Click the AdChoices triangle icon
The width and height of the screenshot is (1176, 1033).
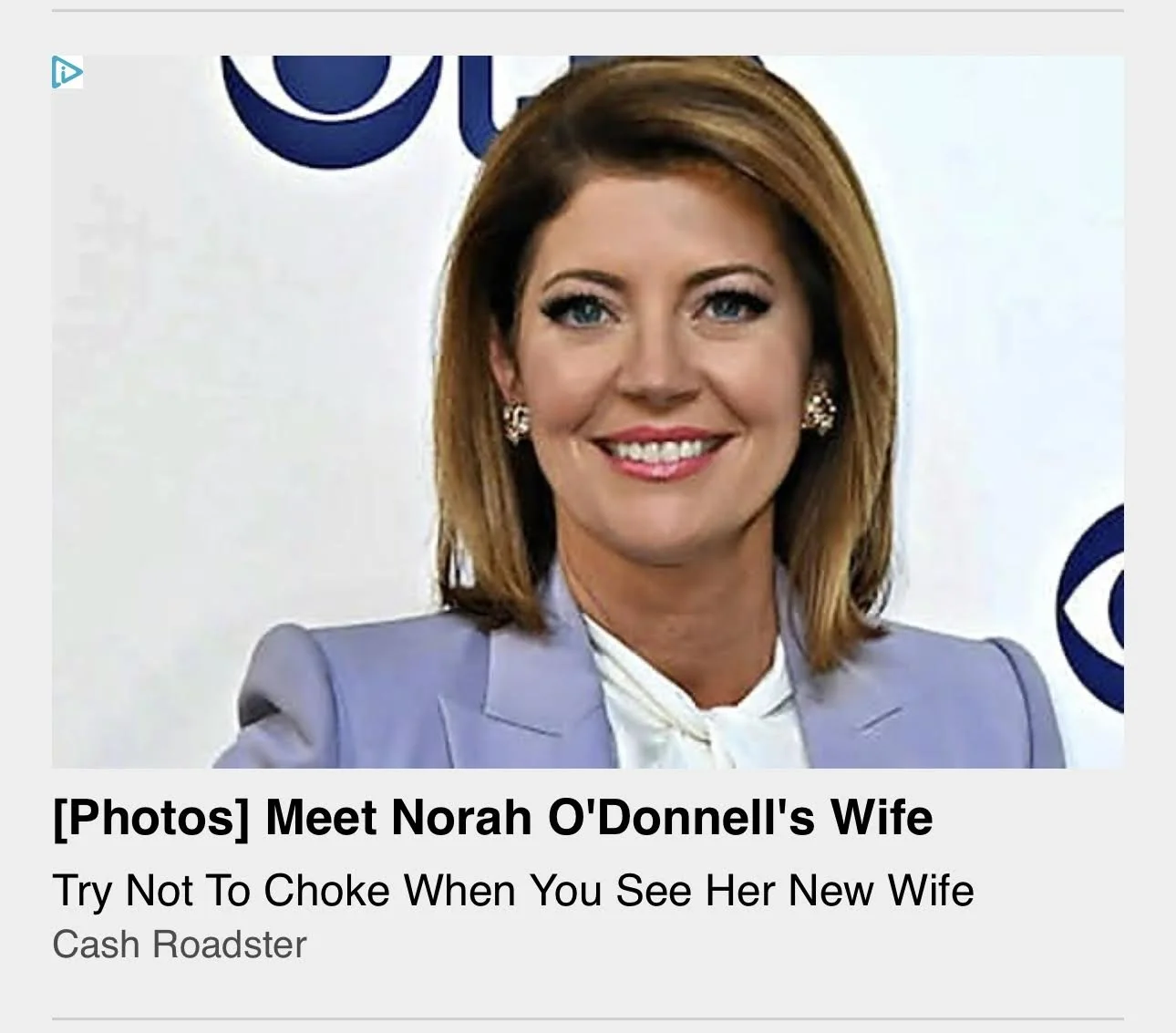[67, 72]
